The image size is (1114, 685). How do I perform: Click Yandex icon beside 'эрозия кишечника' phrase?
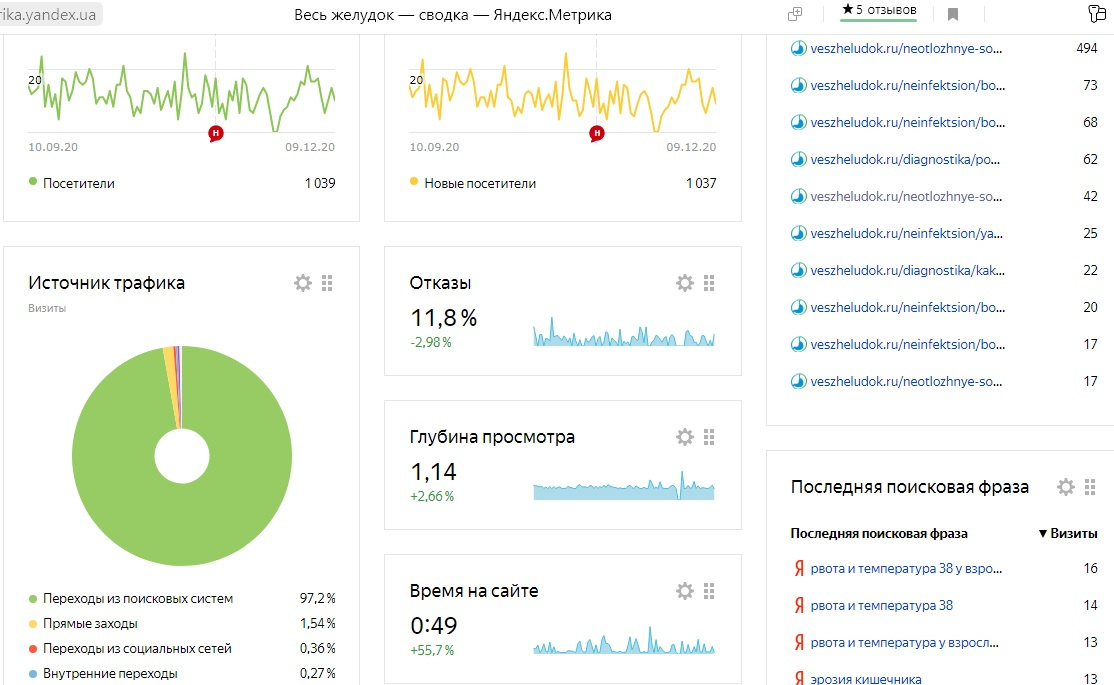[799, 679]
